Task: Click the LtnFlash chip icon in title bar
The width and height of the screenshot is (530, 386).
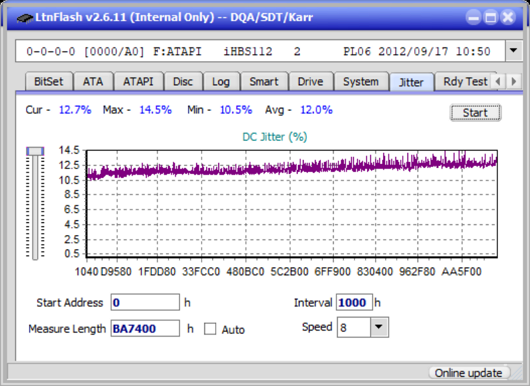Action: (25, 18)
